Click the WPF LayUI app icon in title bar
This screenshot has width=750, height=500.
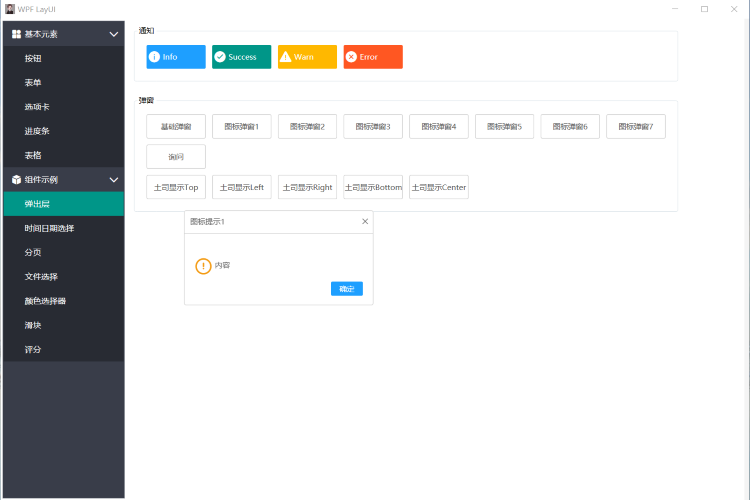coord(10,9)
